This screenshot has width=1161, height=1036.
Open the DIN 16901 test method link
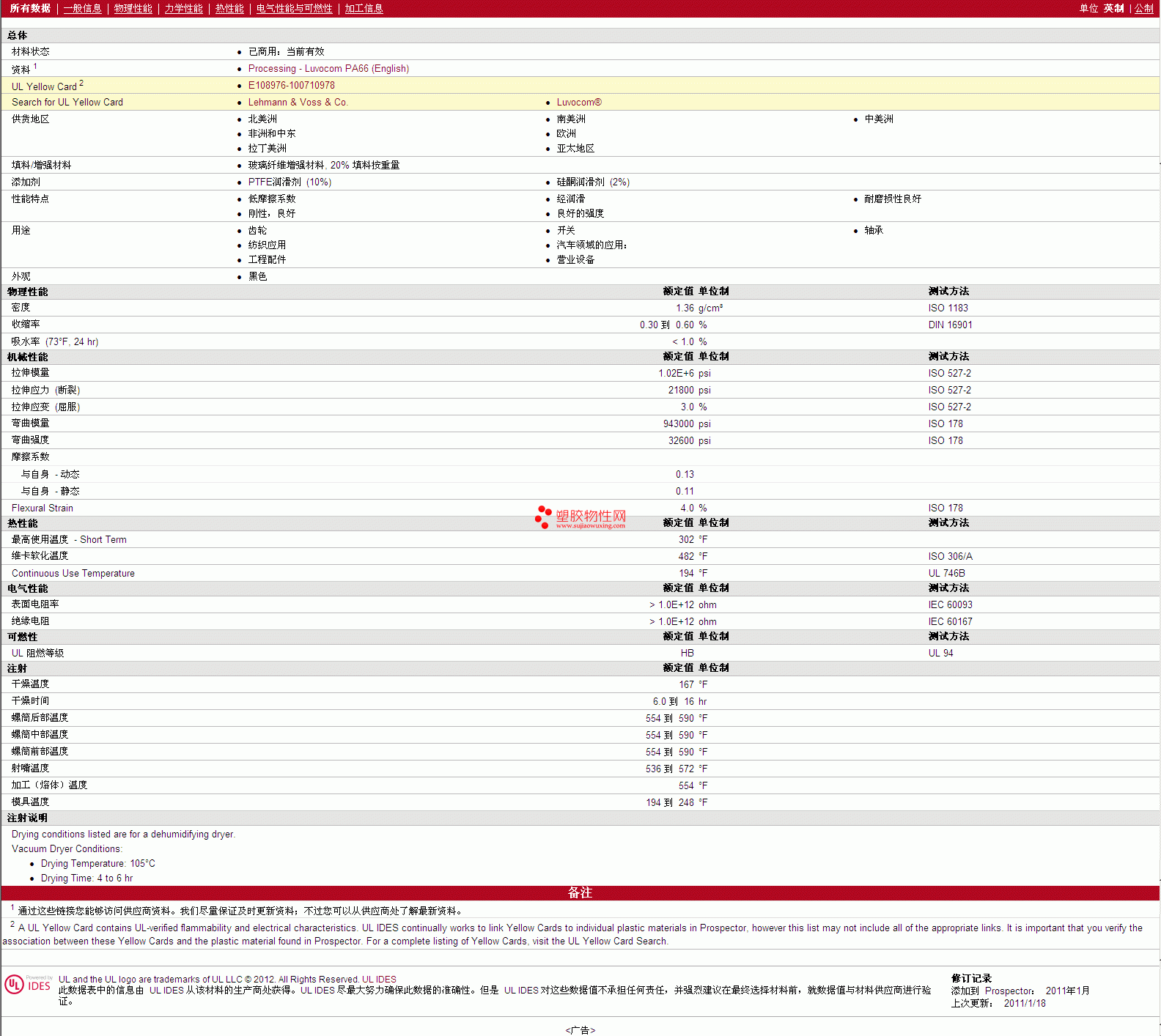950,325
